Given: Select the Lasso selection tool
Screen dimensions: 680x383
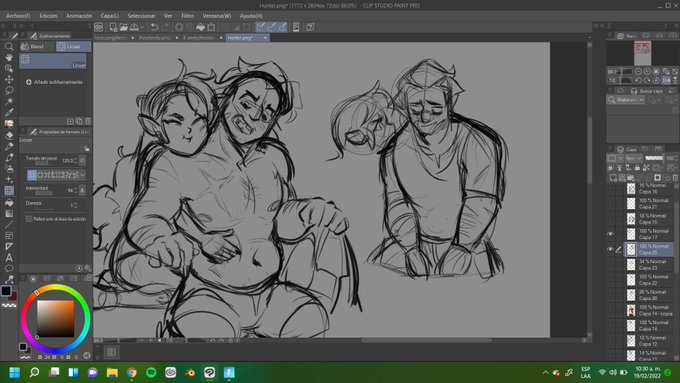Looking at the screenshot, I should point(9,90).
